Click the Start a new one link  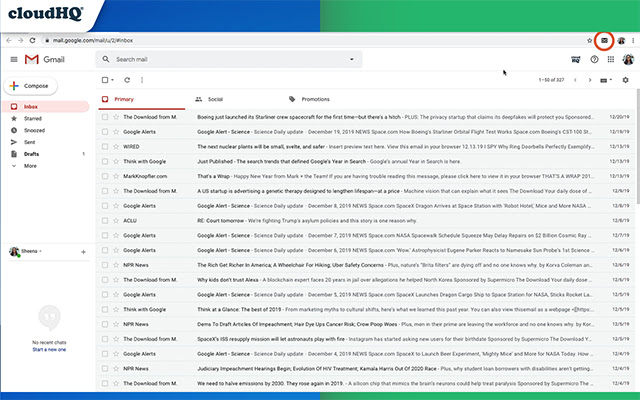tap(49, 349)
